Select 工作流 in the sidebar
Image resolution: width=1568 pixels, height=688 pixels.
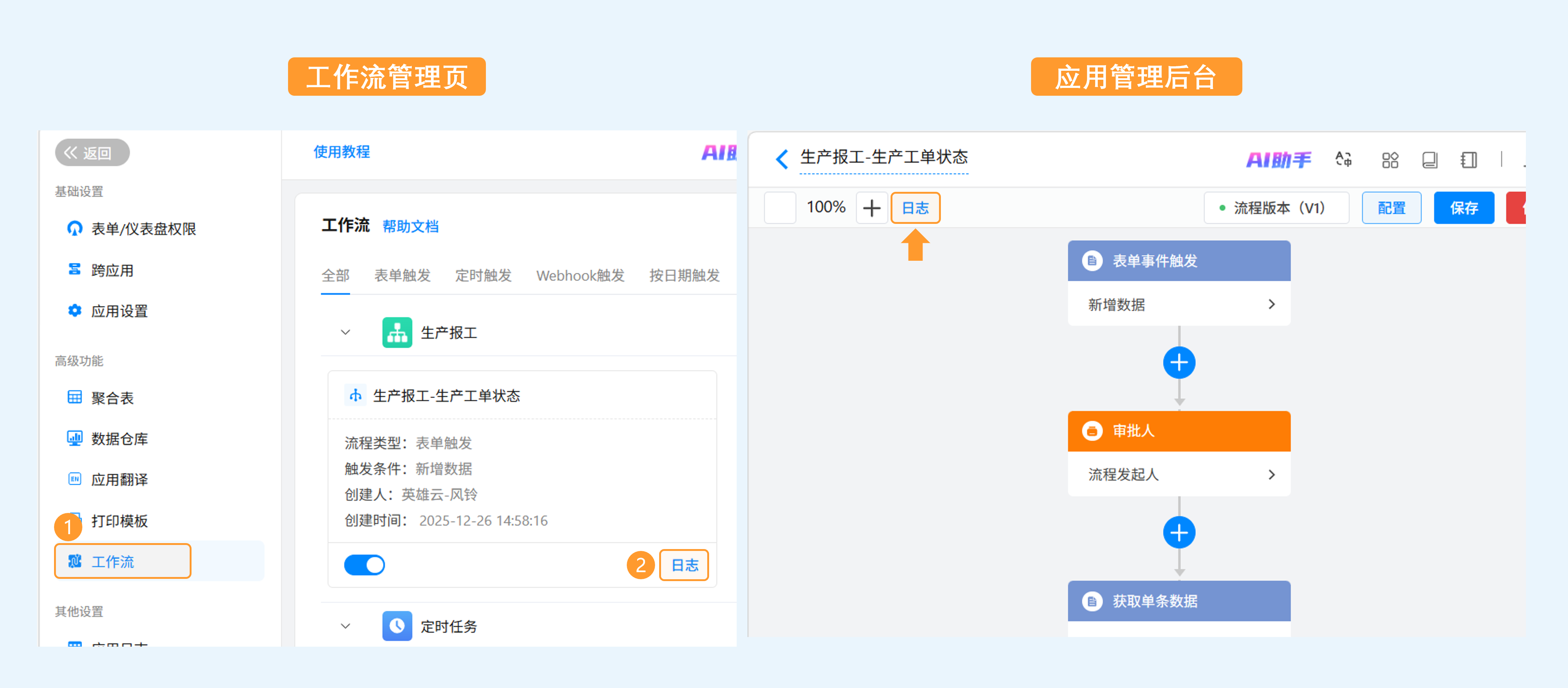113,561
